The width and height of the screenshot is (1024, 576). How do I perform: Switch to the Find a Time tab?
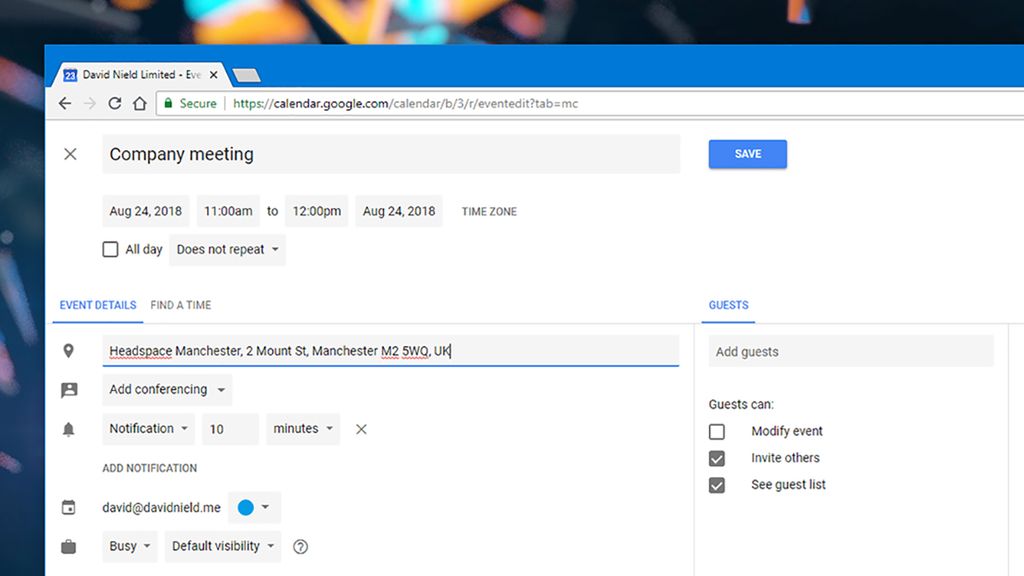coord(180,305)
